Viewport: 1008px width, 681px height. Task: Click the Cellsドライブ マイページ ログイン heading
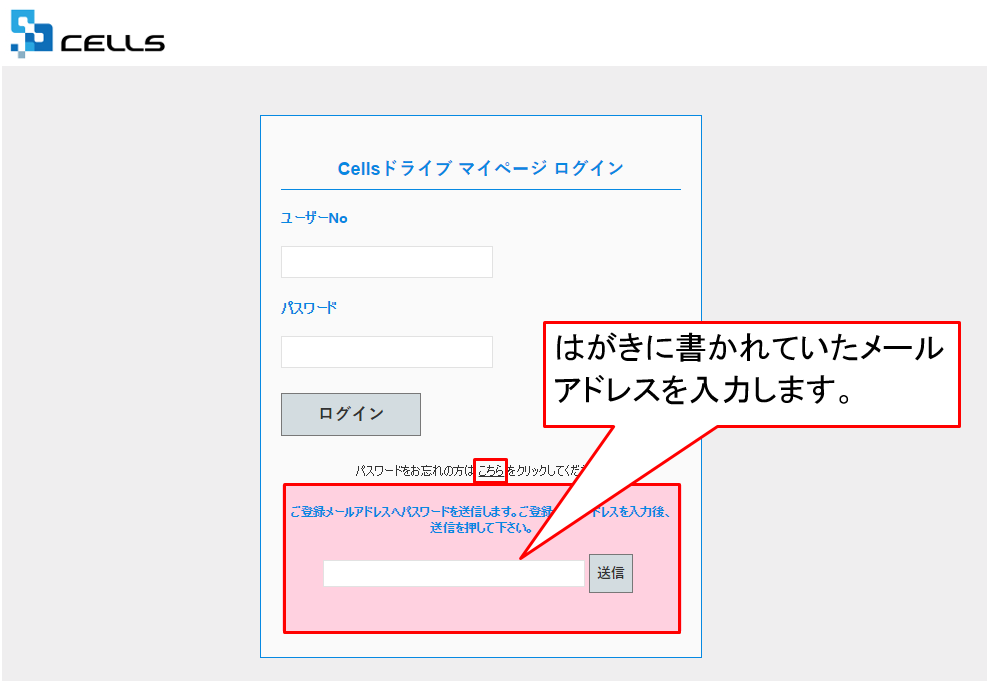[480, 168]
